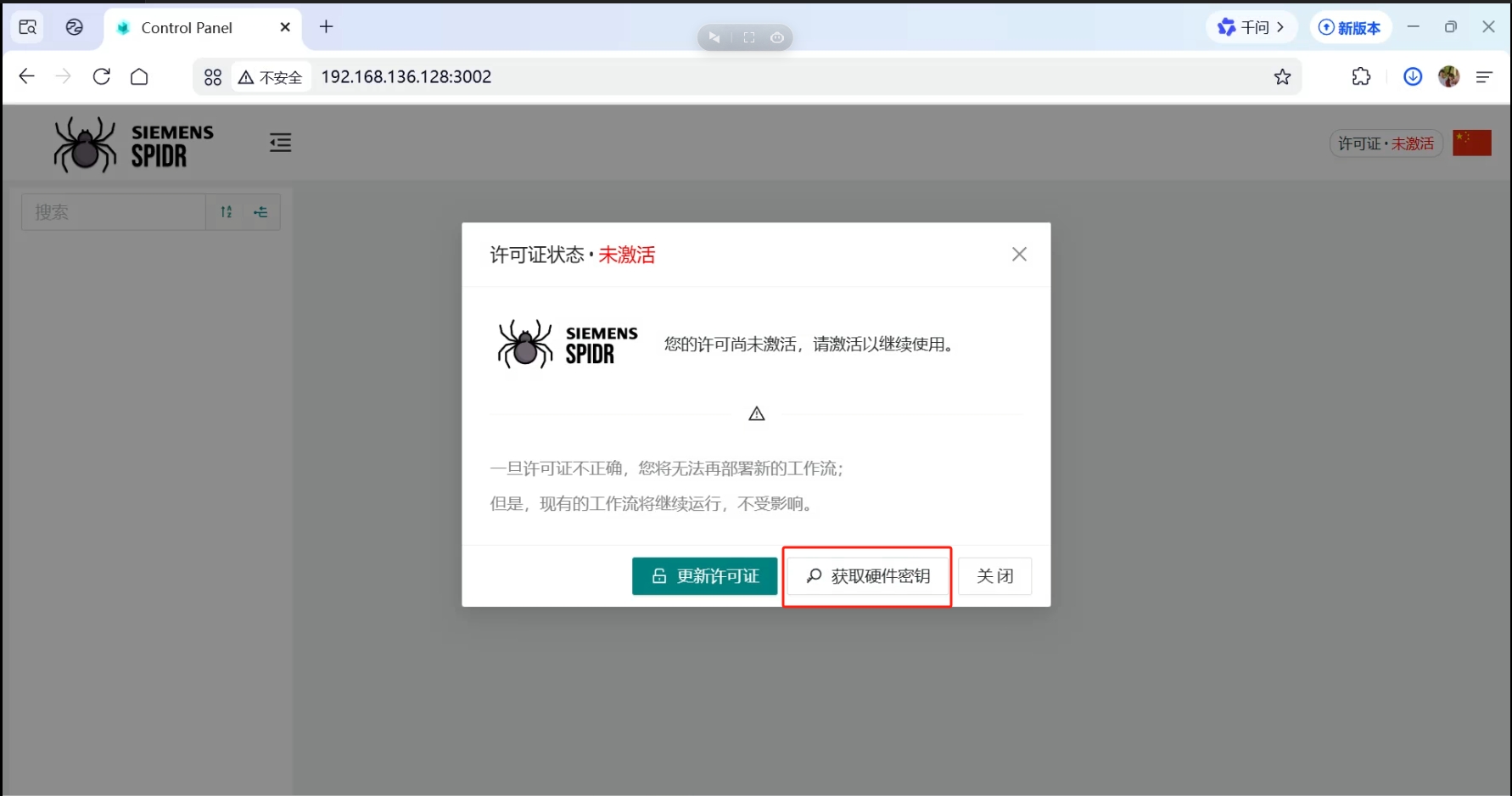Click the 未激活 text in dialog title
This screenshot has width=1512, height=796.
coord(627,255)
